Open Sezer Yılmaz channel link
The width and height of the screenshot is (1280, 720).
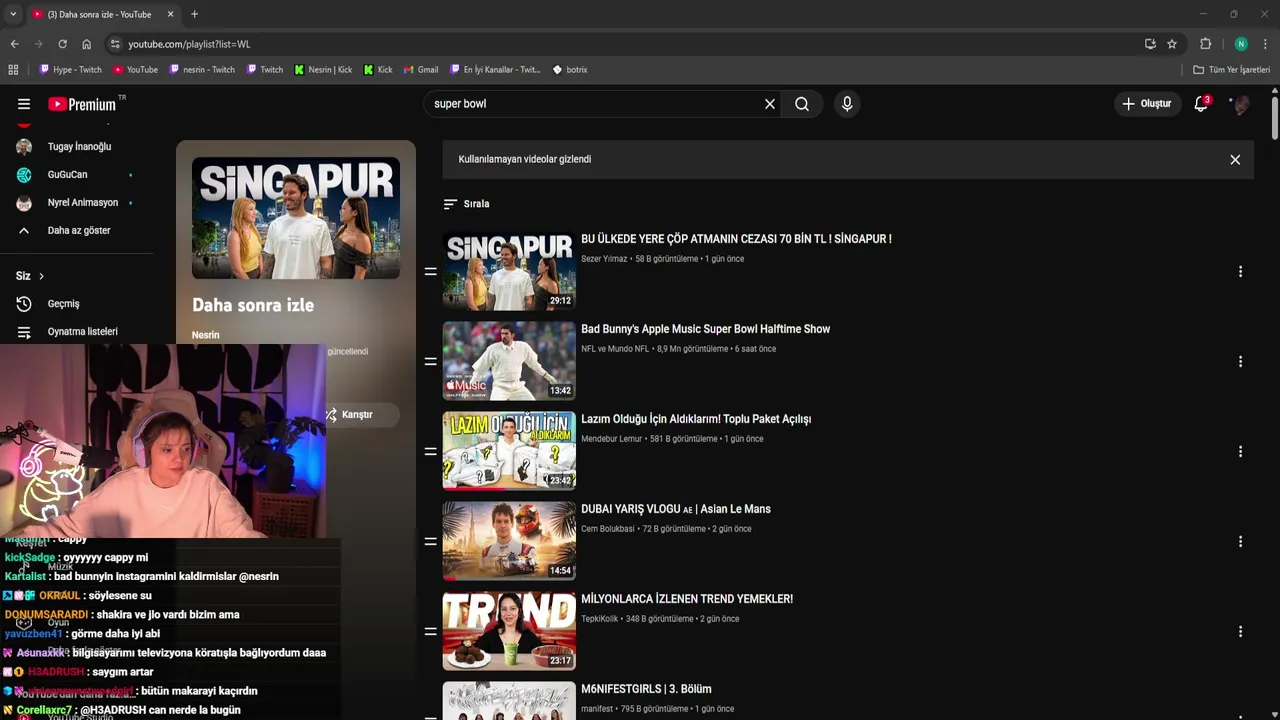(x=604, y=259)
